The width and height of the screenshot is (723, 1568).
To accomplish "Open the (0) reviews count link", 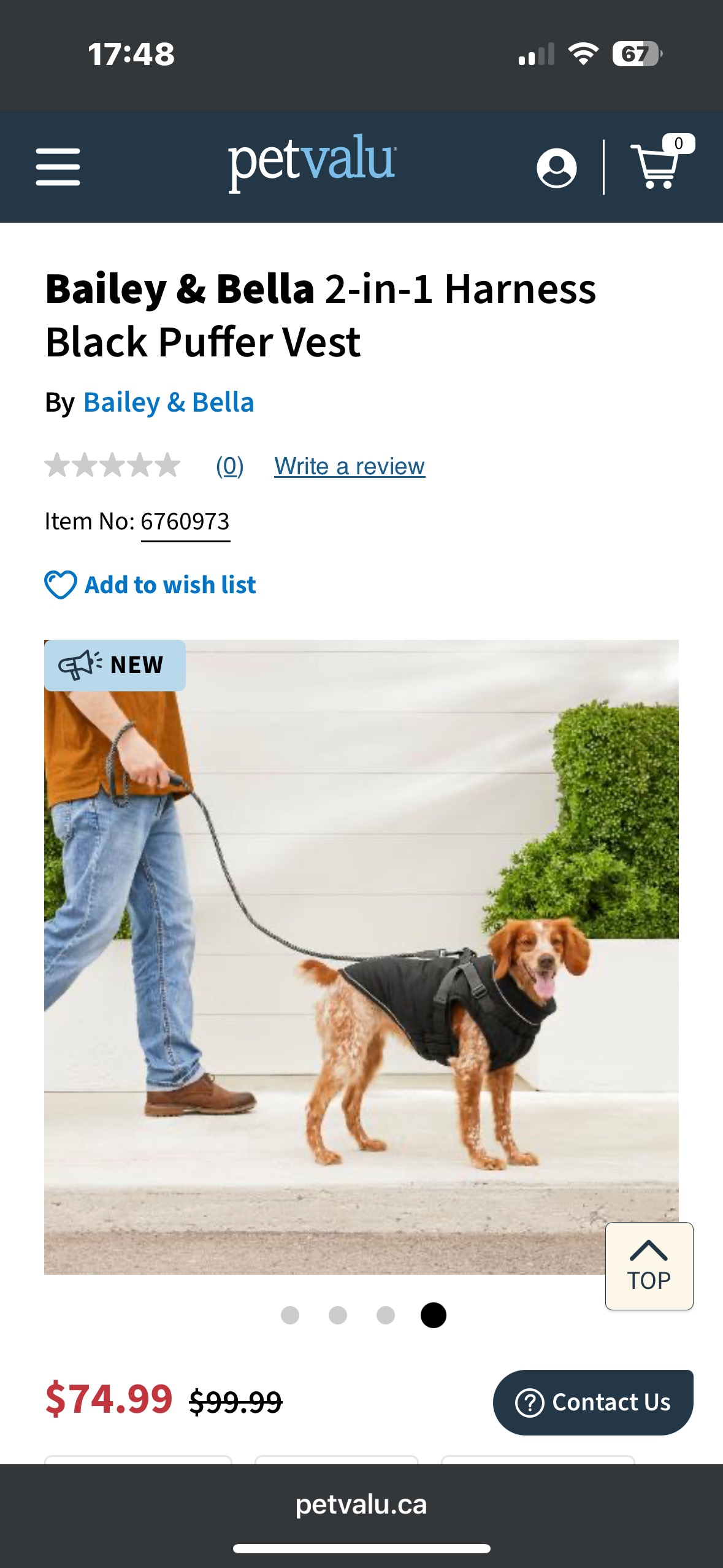I will pyautogui.click(x=230, y=466).
